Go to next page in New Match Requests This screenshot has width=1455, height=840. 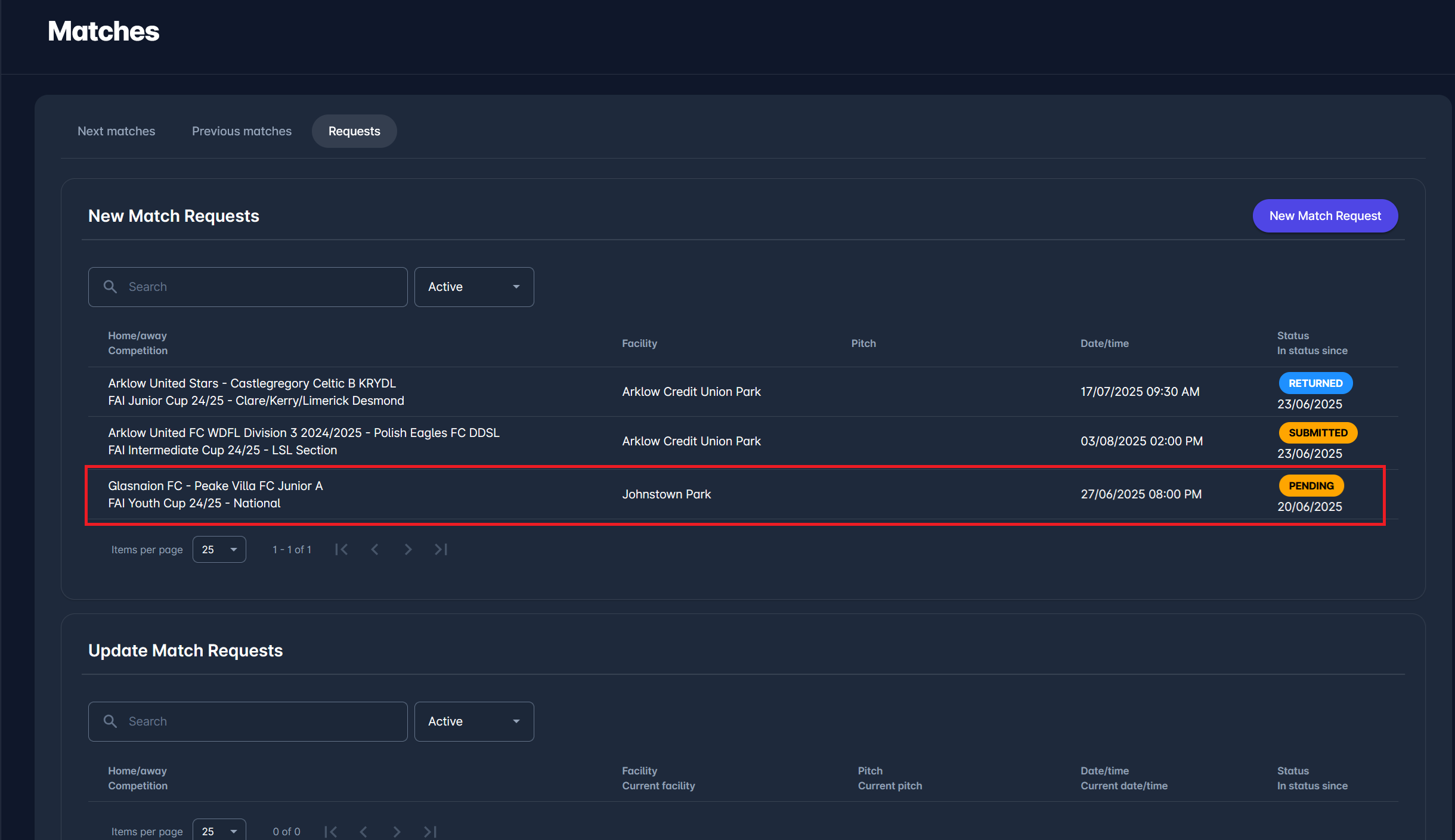coord(408,550)
